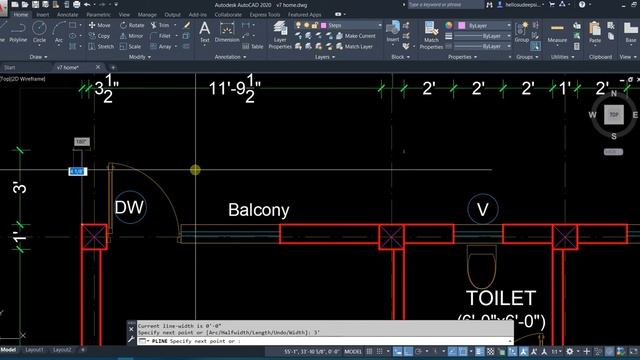640x360 pixels.
Task: Select the Circle tool
Action: [x=39, y=32]
